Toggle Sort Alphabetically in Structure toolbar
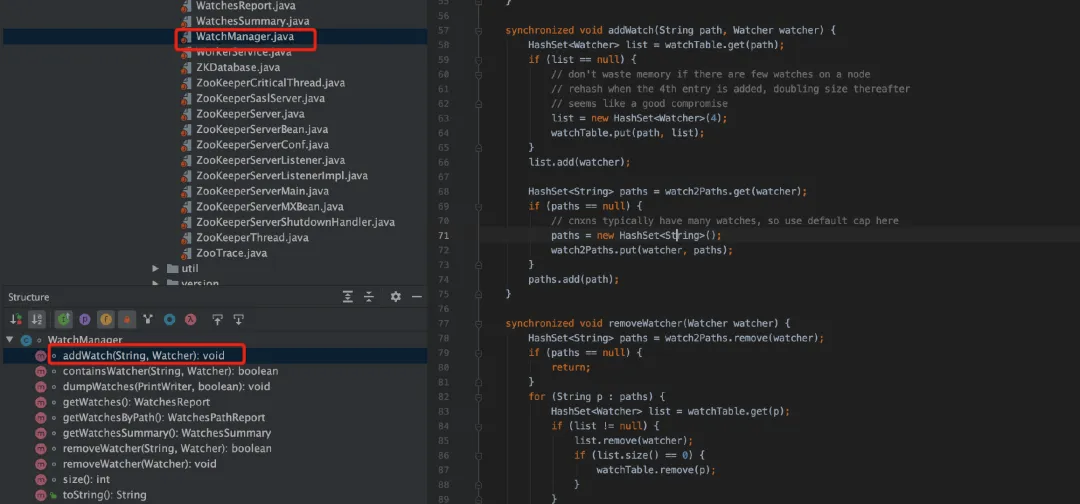1080x504 pixels. pyautogui.click(x=37, y=319)
